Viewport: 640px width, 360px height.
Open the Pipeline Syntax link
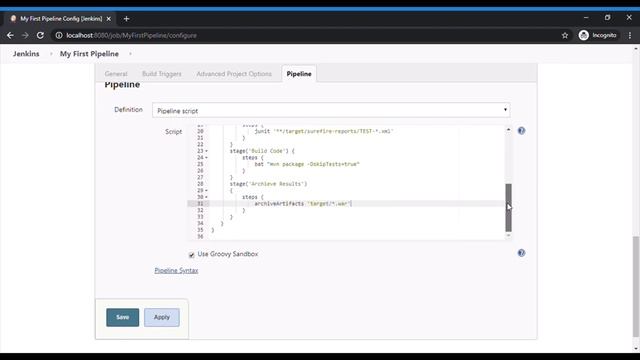pyautogui.click(x=176, y=271)
